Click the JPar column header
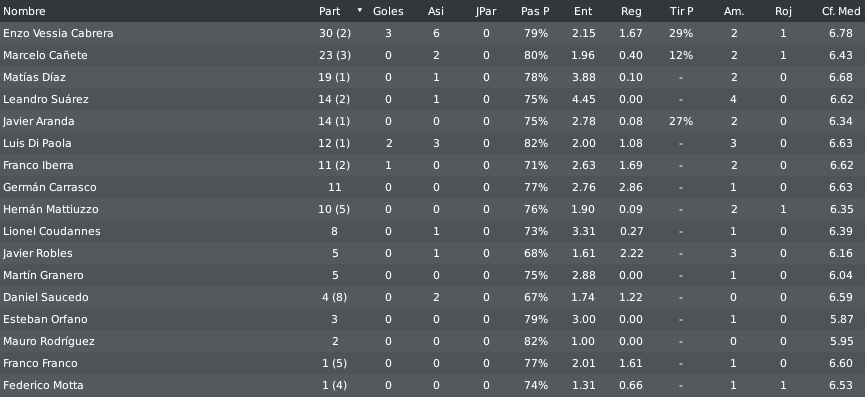 486,11
